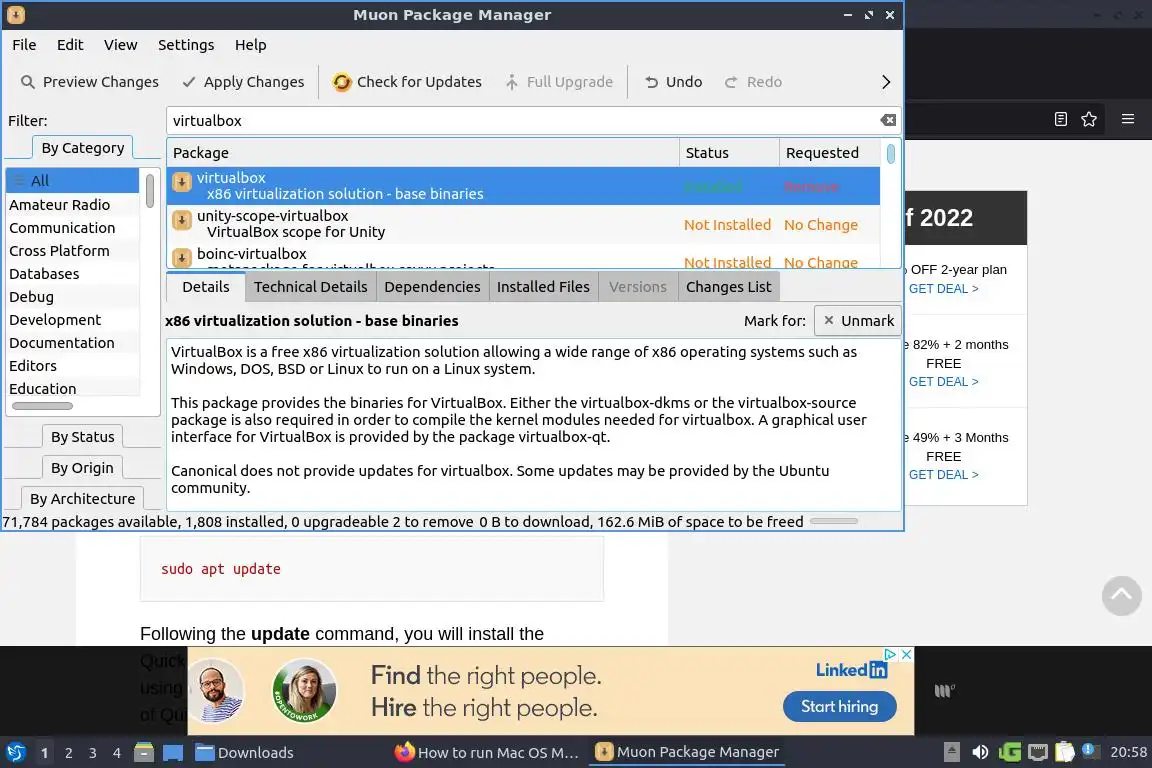This screenshot has height=768, width=1152.
Task: Expand the By Architecture filter section
Action: tap(82, 498)
